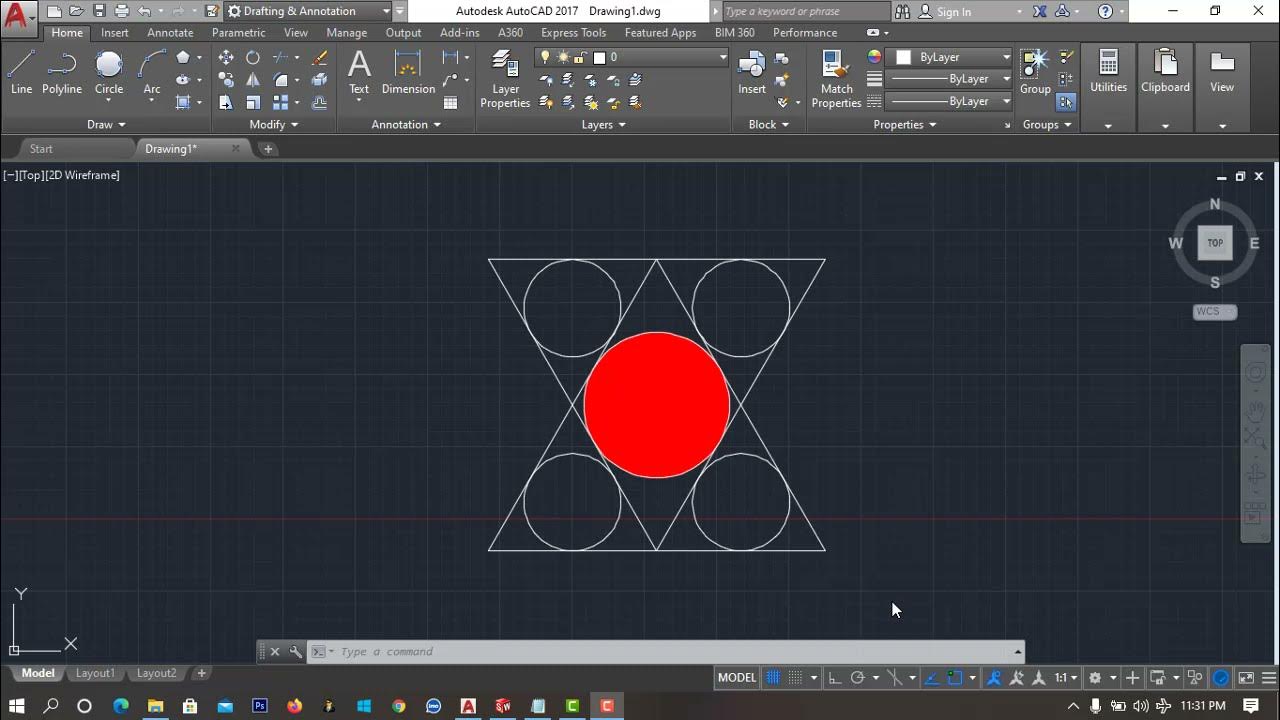Viewport: 1280px width, 720px height.
Task: Click the Rotate tool icon
Action: 253,58
